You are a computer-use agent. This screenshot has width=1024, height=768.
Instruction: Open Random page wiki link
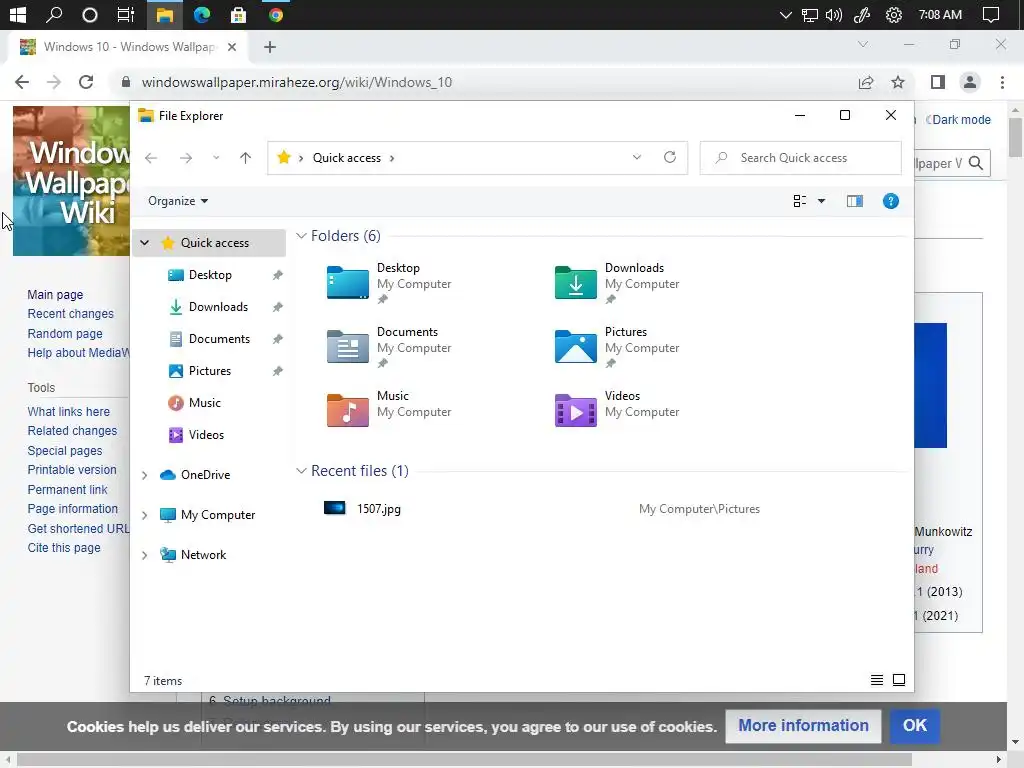(65, 334)
